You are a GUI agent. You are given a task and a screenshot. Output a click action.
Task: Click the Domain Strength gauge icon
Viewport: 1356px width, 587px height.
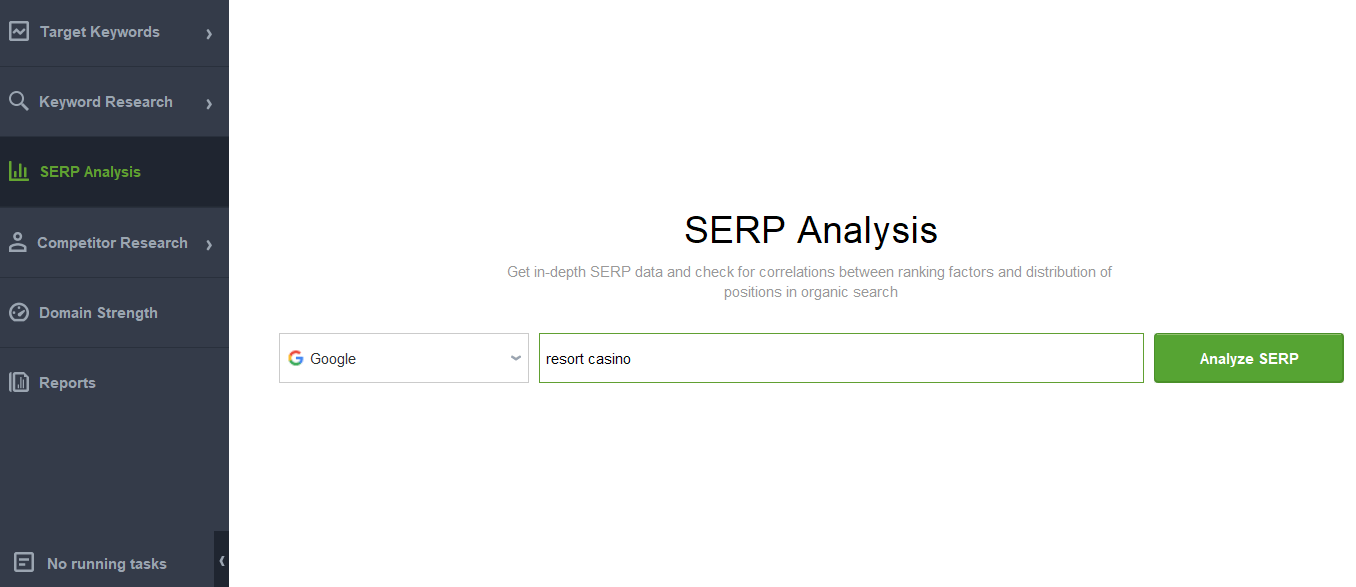coord(18,312)
